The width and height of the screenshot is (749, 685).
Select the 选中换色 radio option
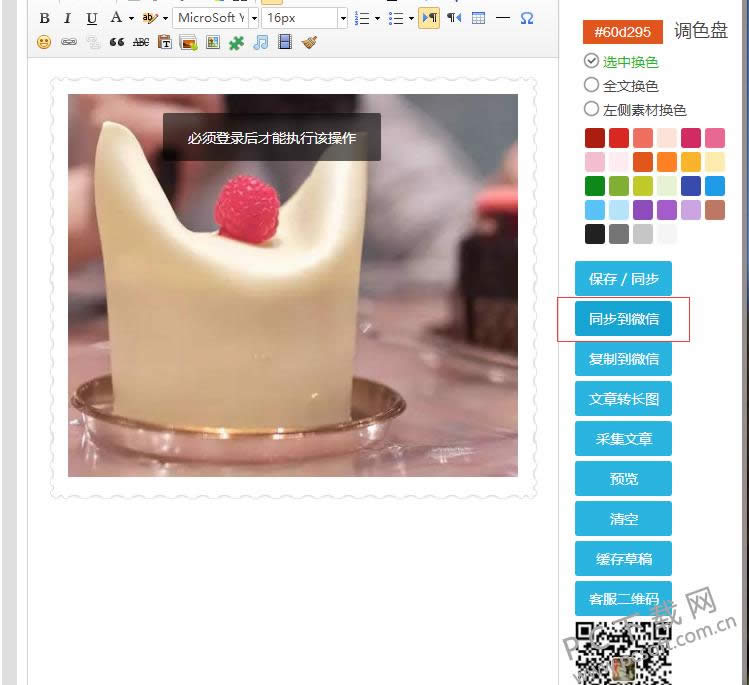[x=591, y=61]
